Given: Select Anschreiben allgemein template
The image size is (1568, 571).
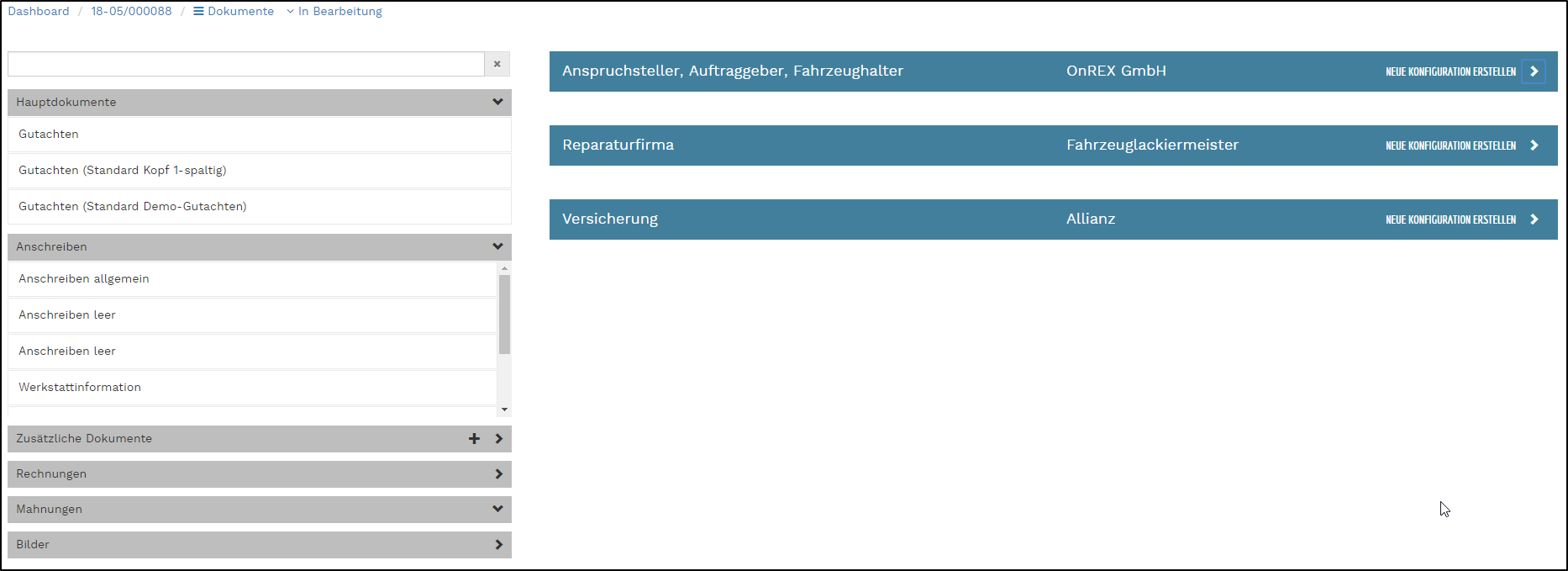Looking at the screenshot, I should tap(84, 279).
